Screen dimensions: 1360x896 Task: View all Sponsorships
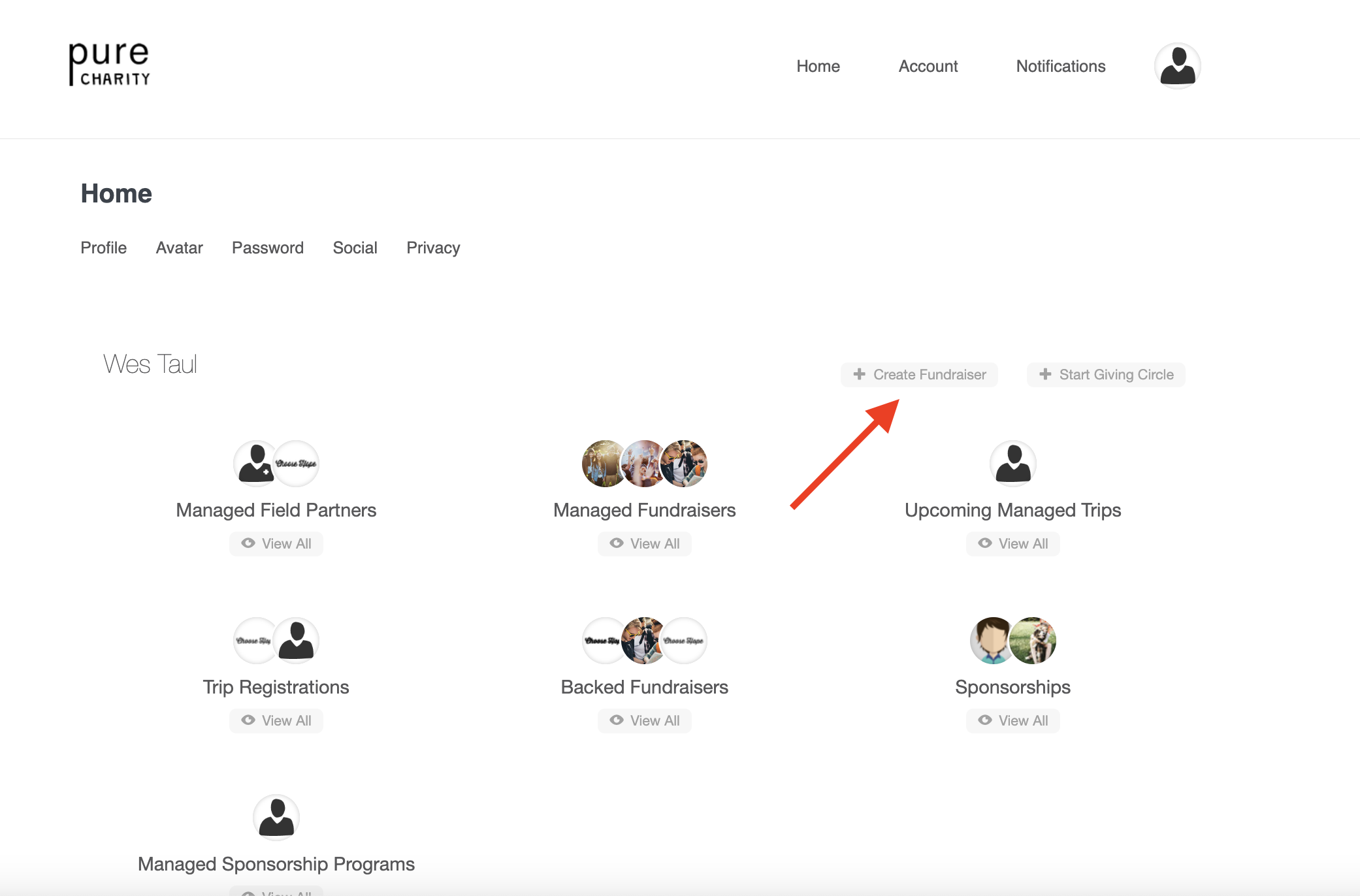1012,720
